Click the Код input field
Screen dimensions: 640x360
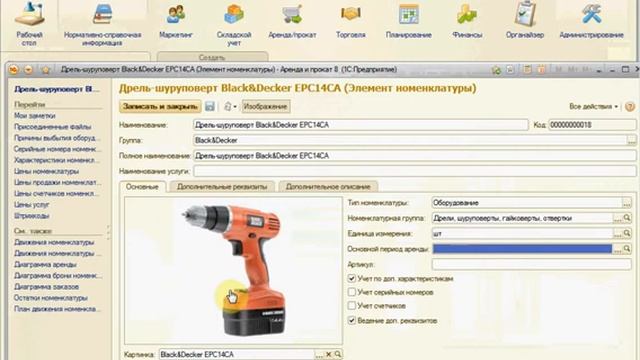592,125
